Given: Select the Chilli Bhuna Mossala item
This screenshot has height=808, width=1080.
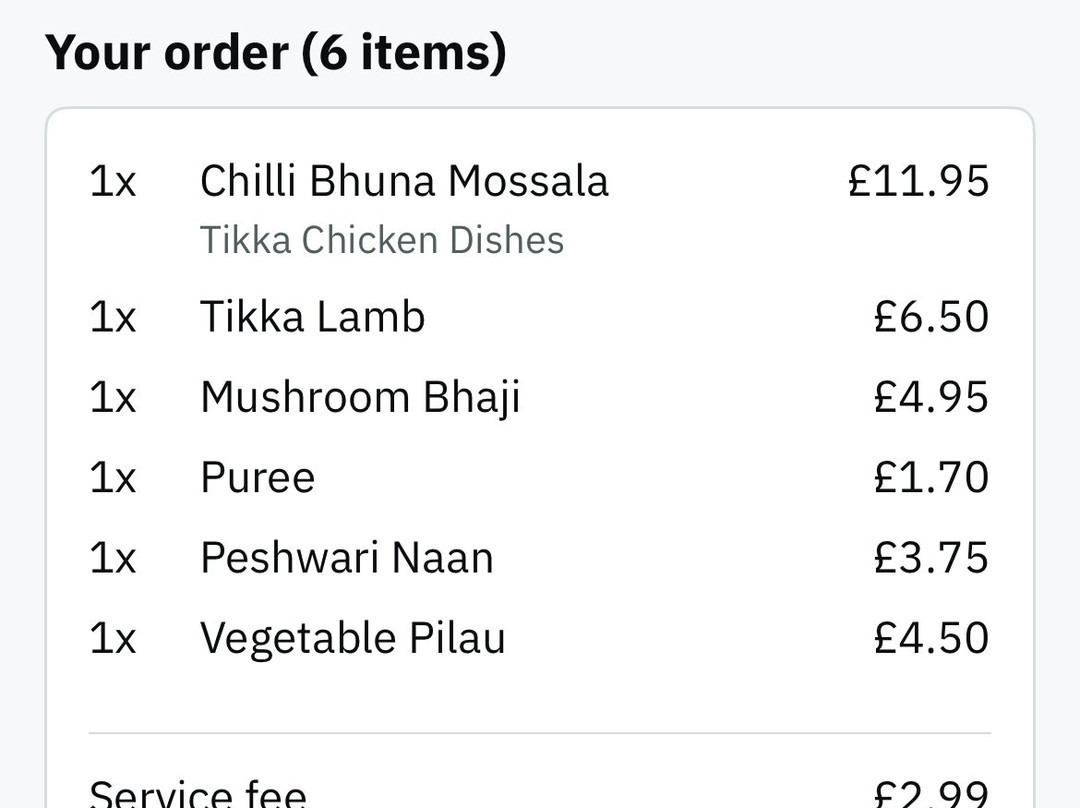Looking at the screenshot, I should 404,182.
